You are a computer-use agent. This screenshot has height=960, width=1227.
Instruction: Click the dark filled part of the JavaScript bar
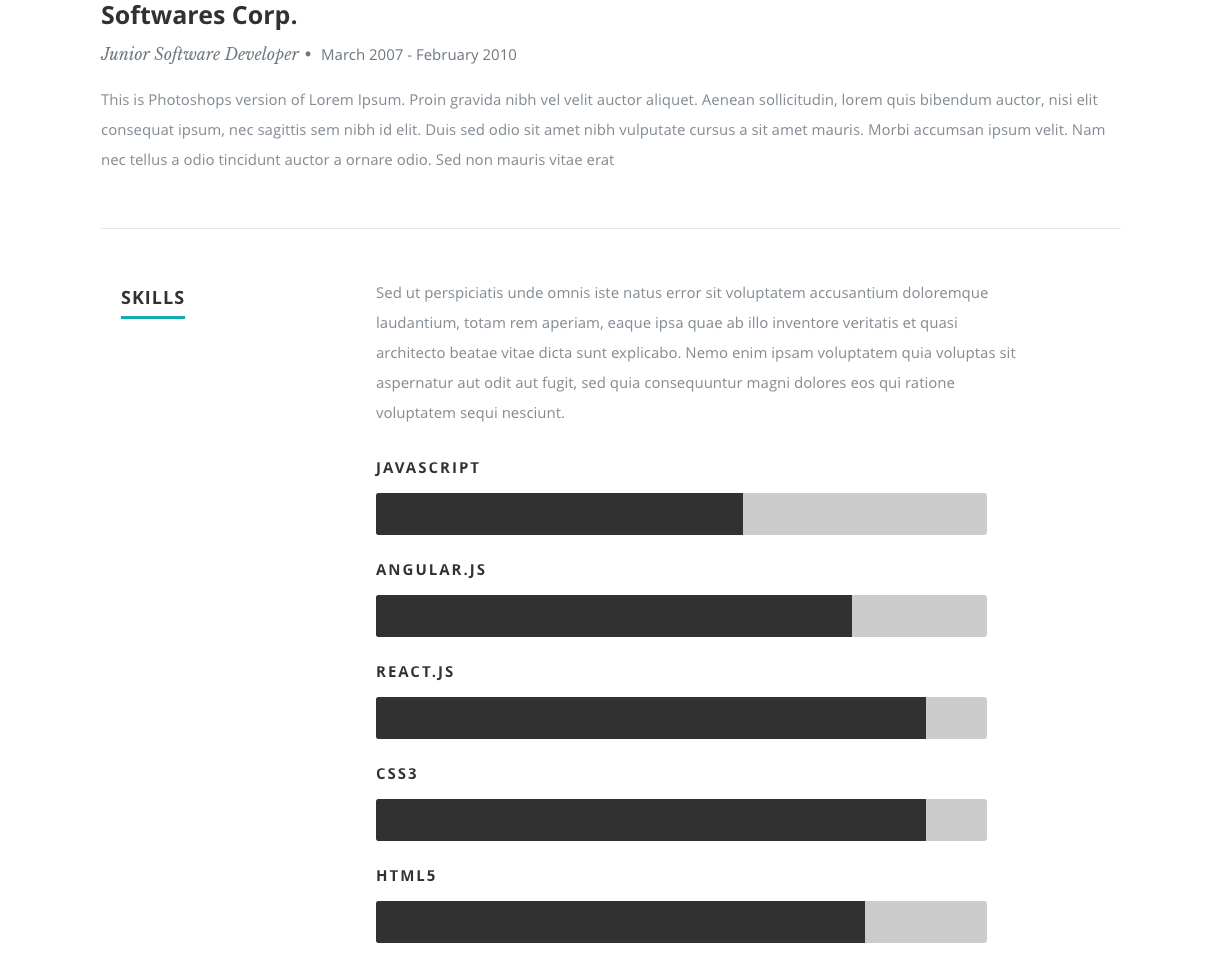tap(559, 514)
